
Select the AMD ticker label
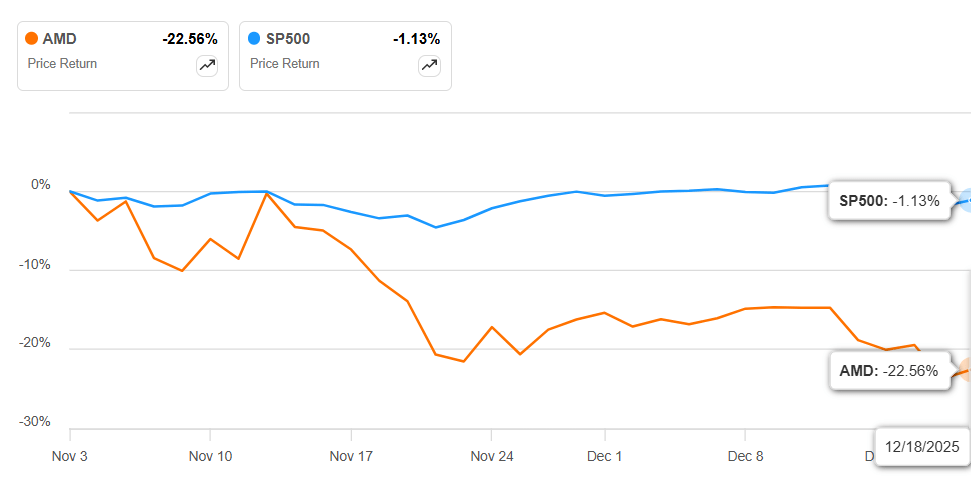point(60,39)
